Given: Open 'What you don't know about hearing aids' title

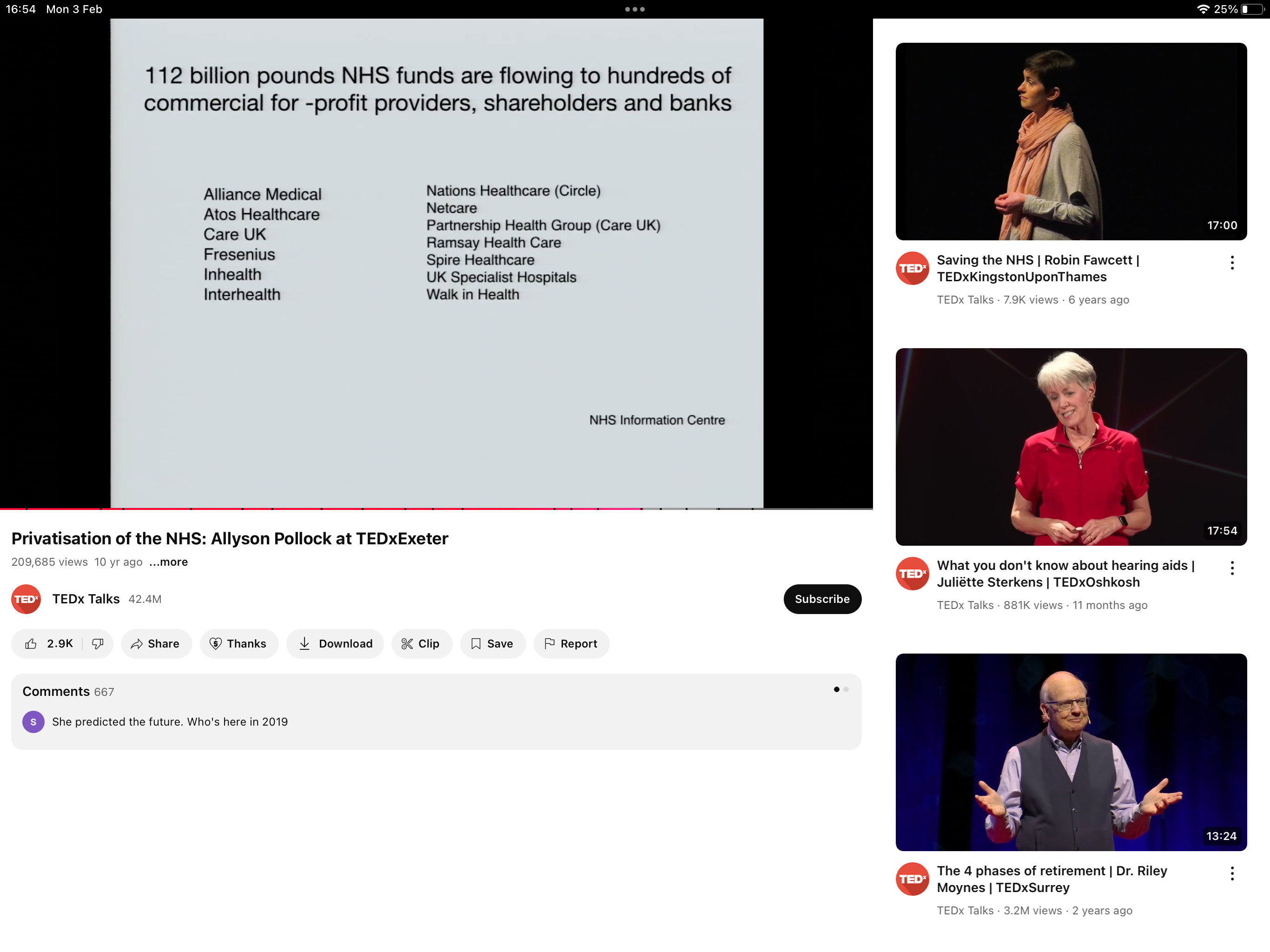Looking at the screenshot, I should point(1065,574).
